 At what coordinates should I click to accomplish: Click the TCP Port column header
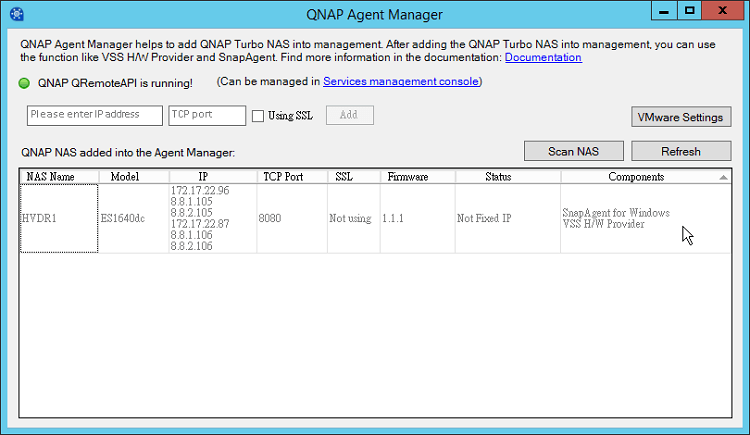pyautogui.click(x=283, y=177)
